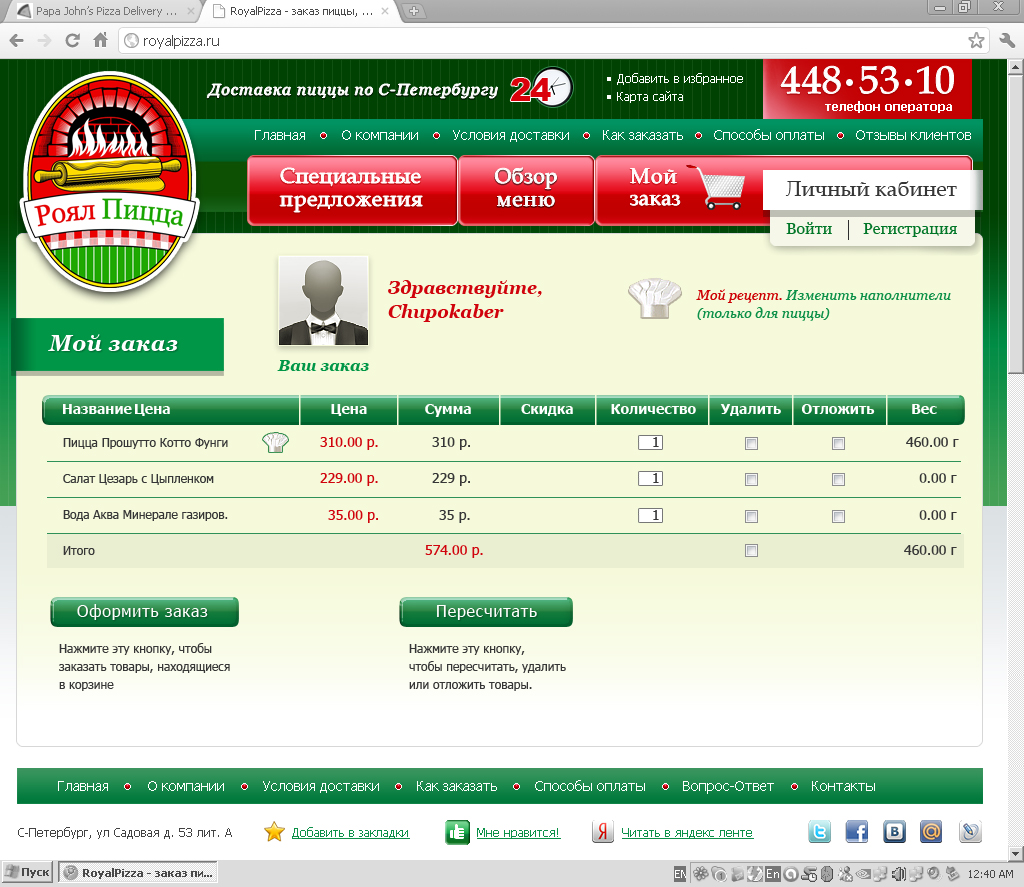Screen dimensions: 1024x887
Task: Open top nav Способы оплаты
Action: (x=769, y=135)
